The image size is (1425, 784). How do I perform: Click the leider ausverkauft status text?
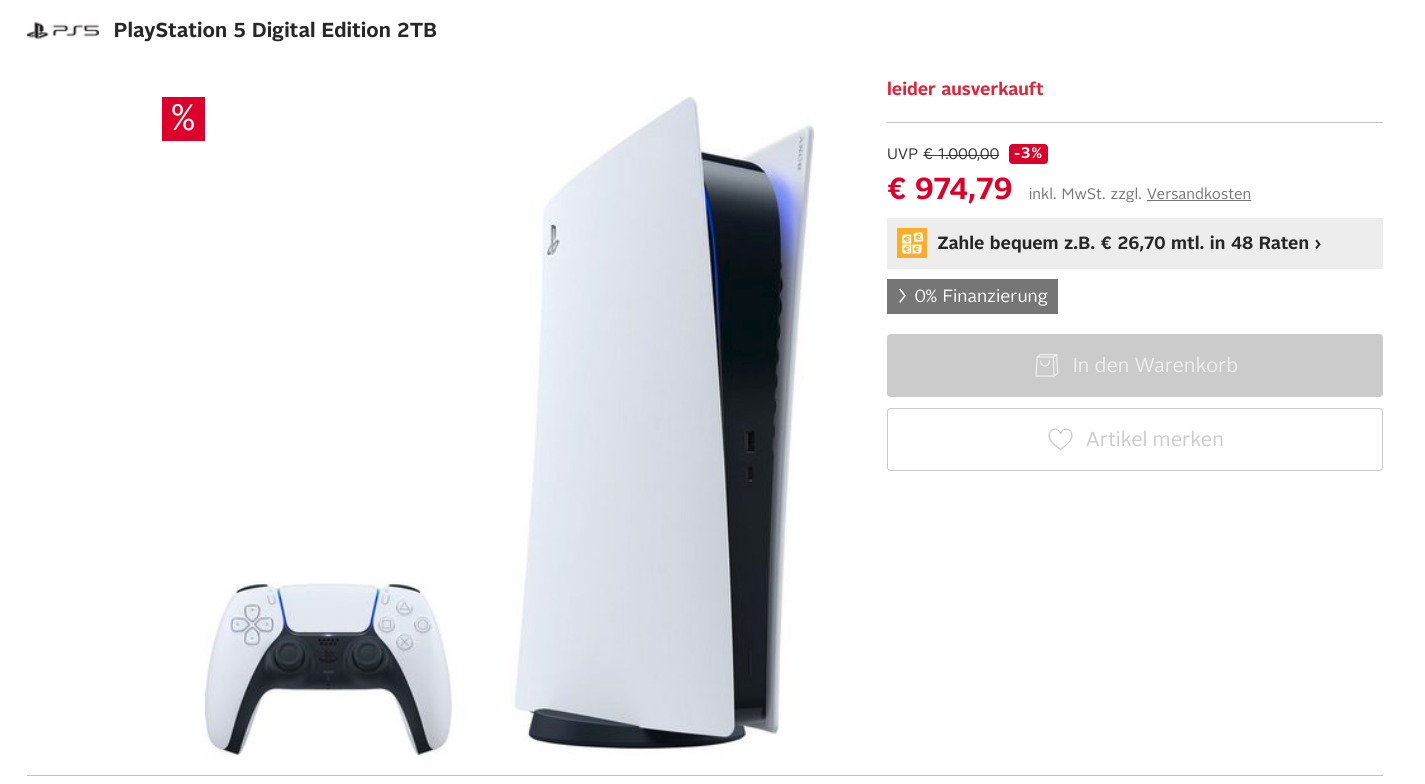point(965,89)
